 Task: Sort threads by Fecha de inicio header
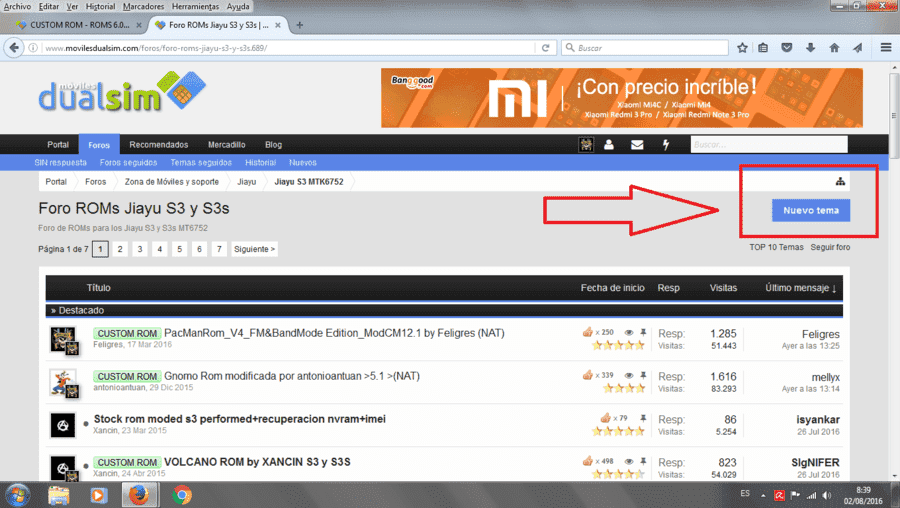[612, 288]
